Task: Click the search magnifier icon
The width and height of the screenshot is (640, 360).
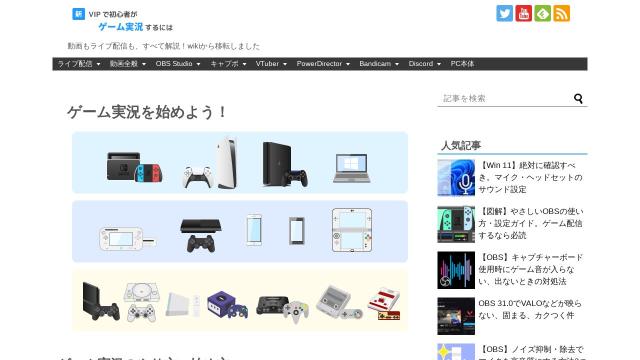Action: (x=578, y=98)
